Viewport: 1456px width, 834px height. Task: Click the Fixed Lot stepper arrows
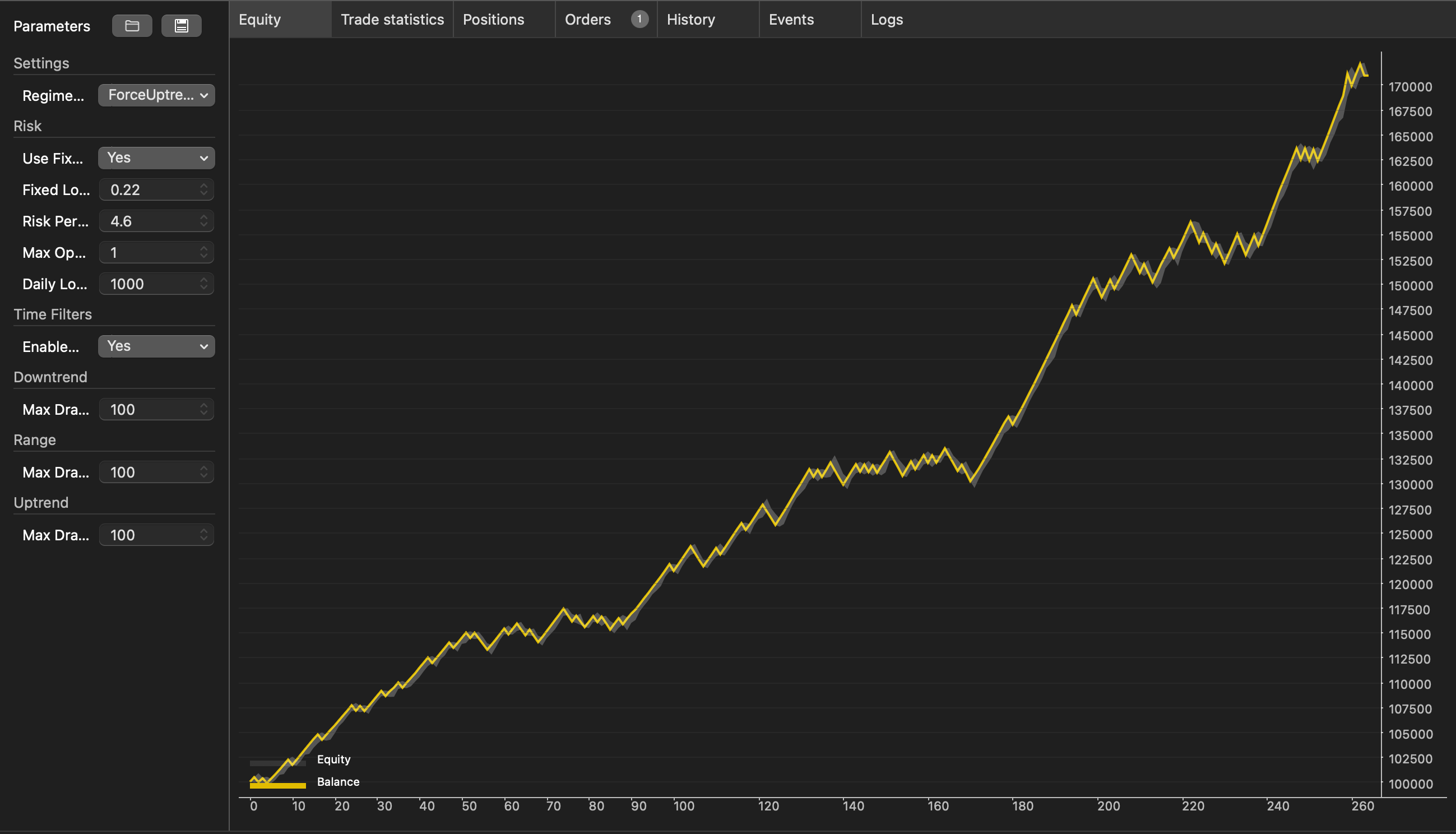click(x=204, y=189)
